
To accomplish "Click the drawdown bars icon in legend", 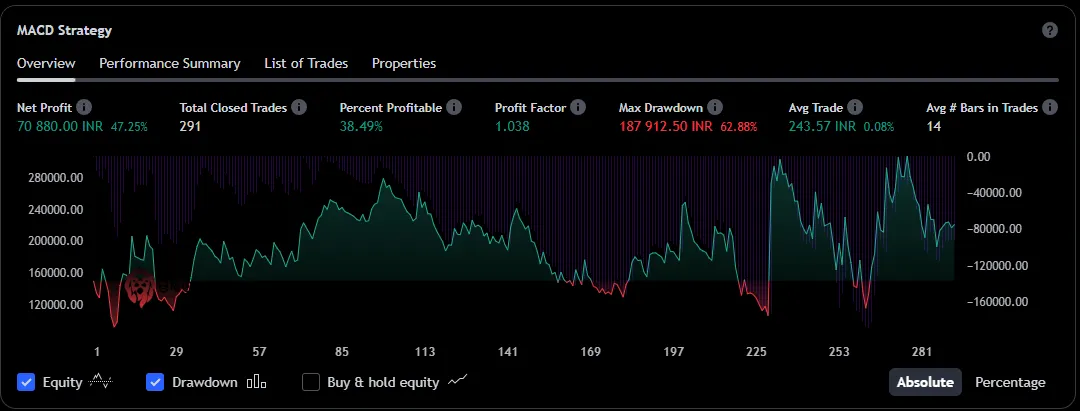I will click(257, 382).
